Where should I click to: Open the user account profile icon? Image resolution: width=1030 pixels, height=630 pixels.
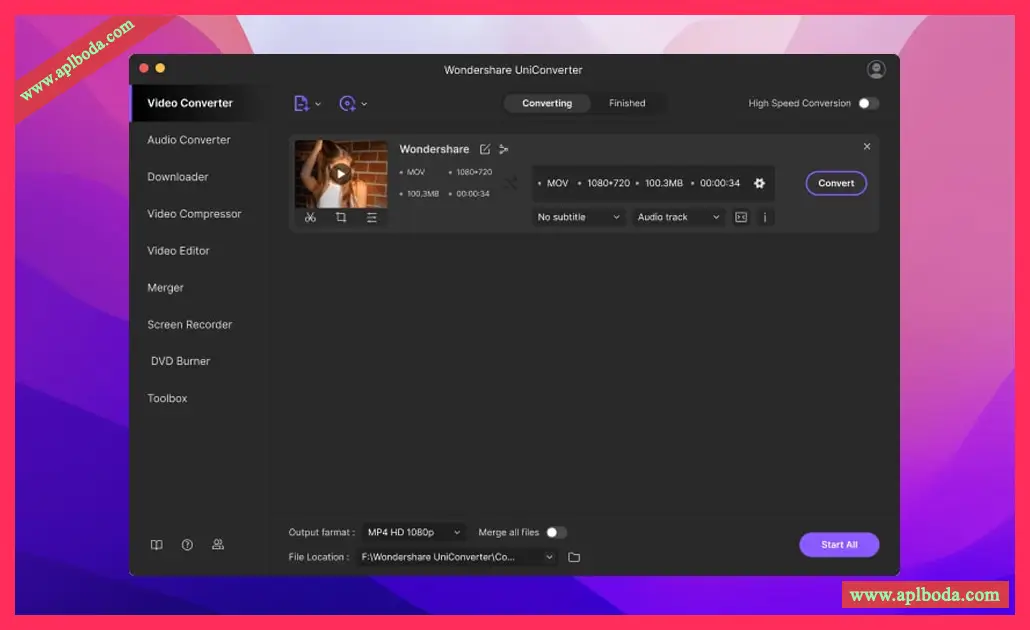click(876, 69)
